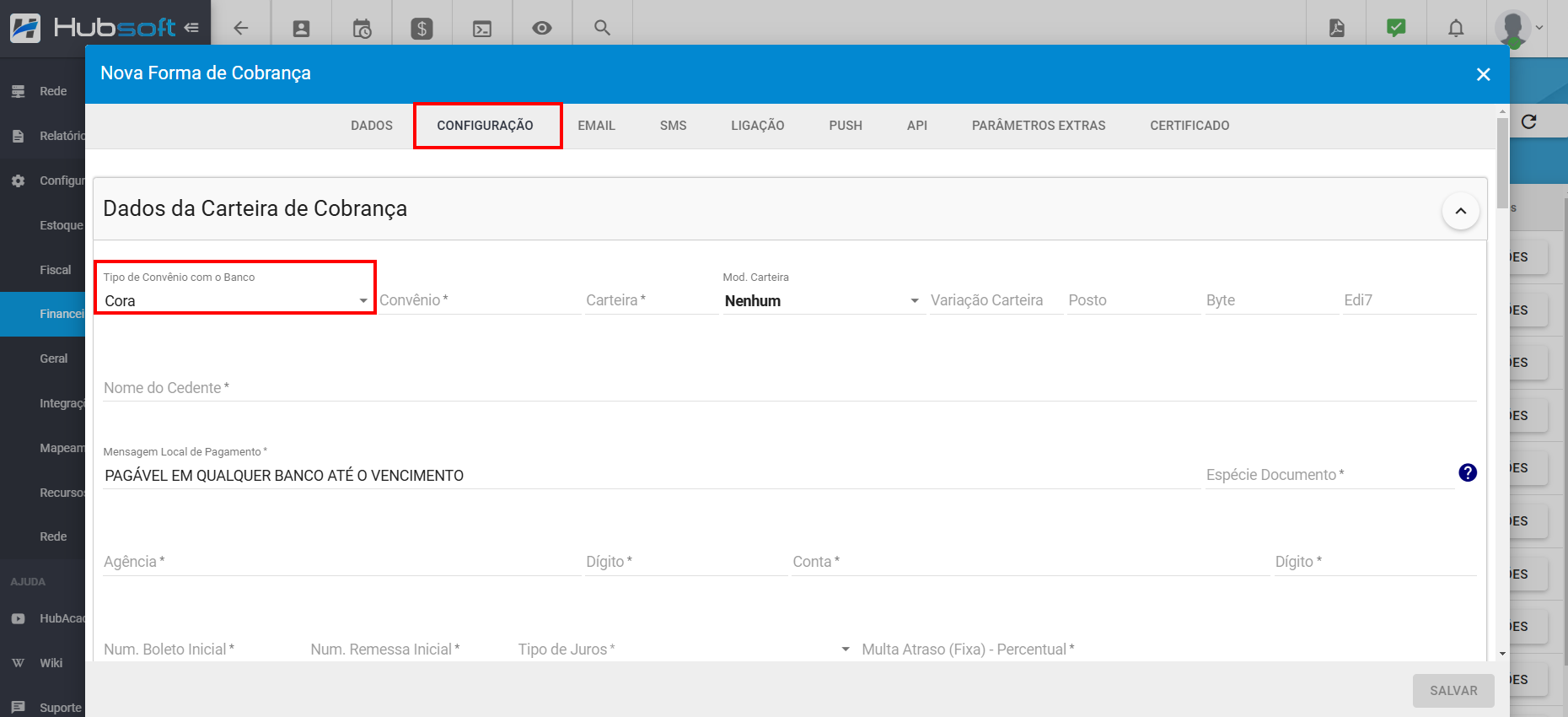Focus the Carteira field

click(652, 300)
